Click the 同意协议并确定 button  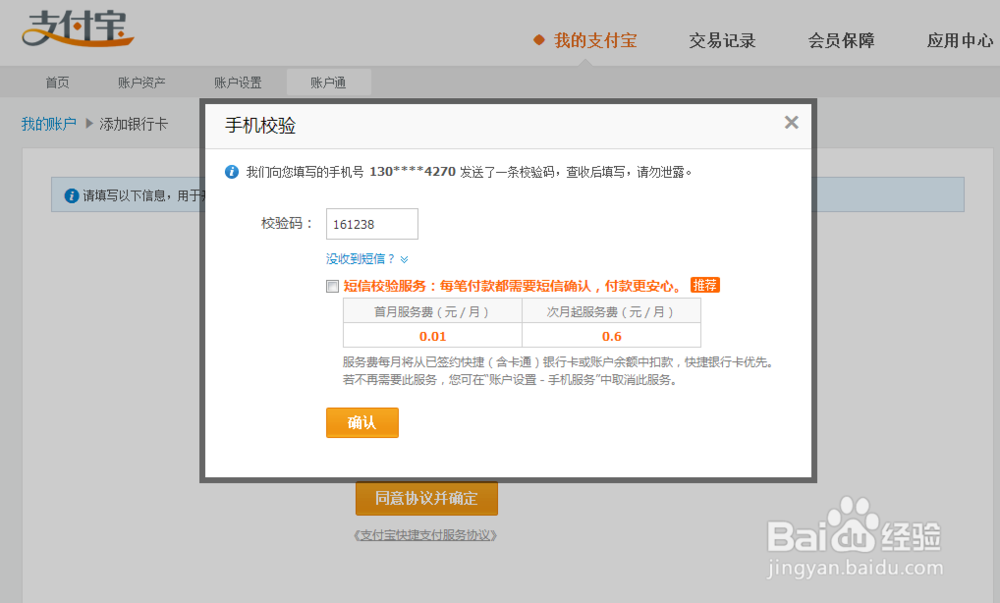(427, 499)
